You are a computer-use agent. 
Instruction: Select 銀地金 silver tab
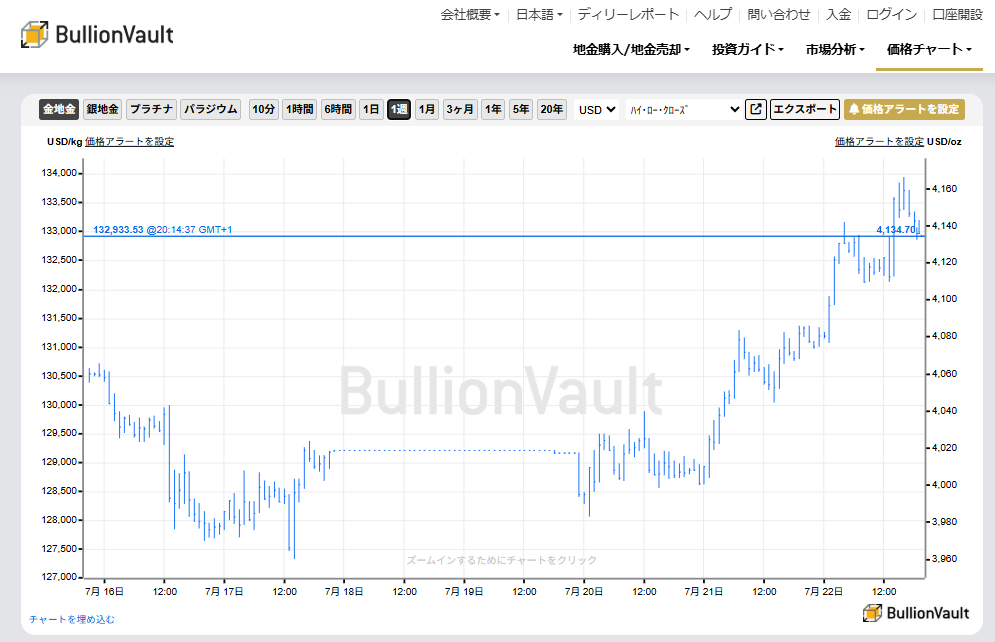pos(103,109)
